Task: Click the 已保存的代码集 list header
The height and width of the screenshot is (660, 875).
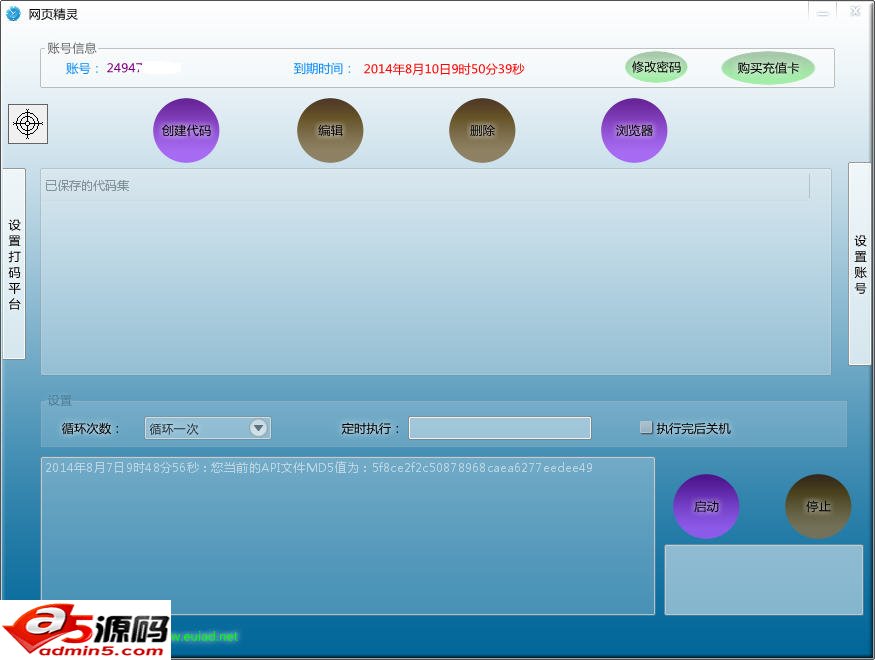Action: [427, 186]
